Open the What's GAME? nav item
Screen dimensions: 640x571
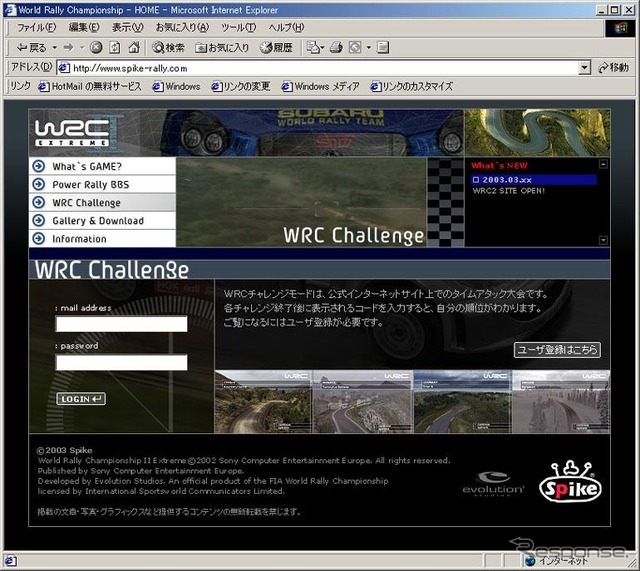tap(102, 166)
